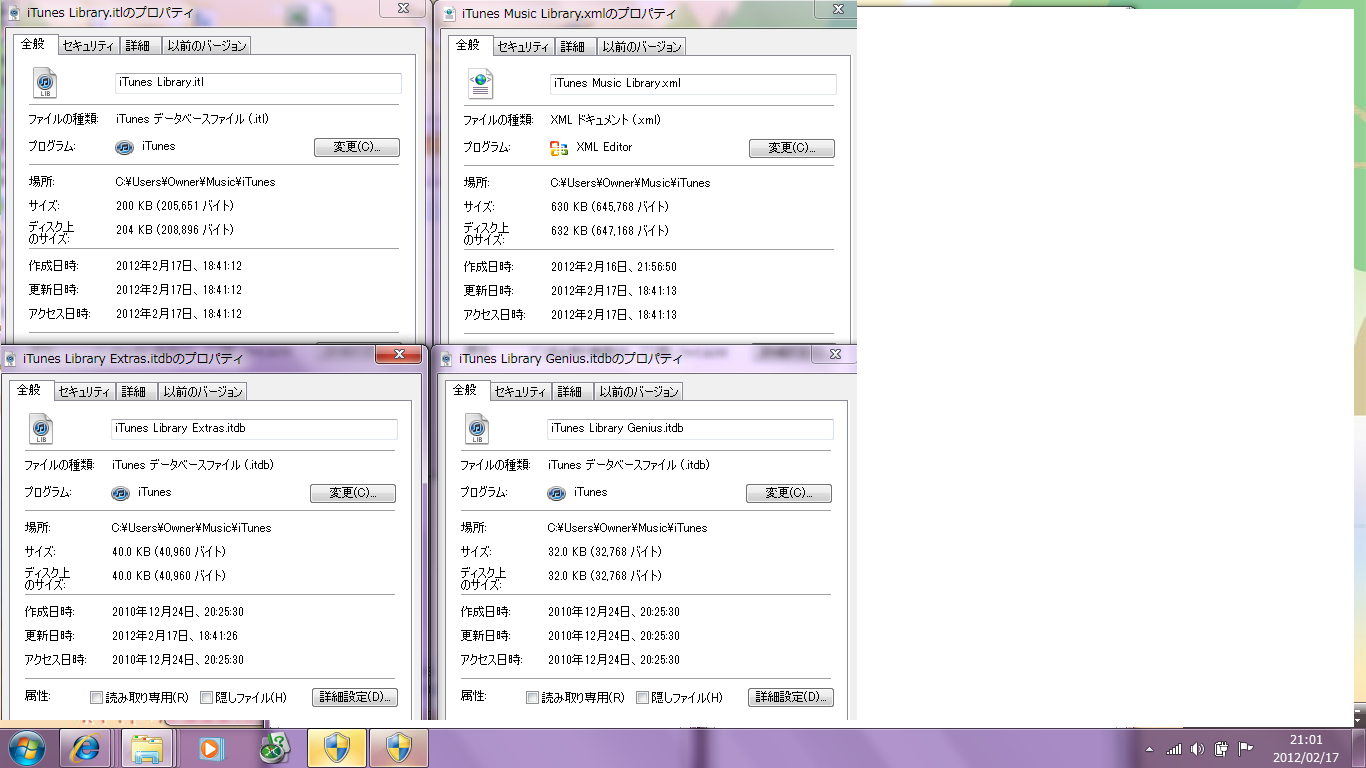Click modified date 2012年2月17日、18:41:26
Viewport: 1366px width, 768px height.
(x=175, y=636)
